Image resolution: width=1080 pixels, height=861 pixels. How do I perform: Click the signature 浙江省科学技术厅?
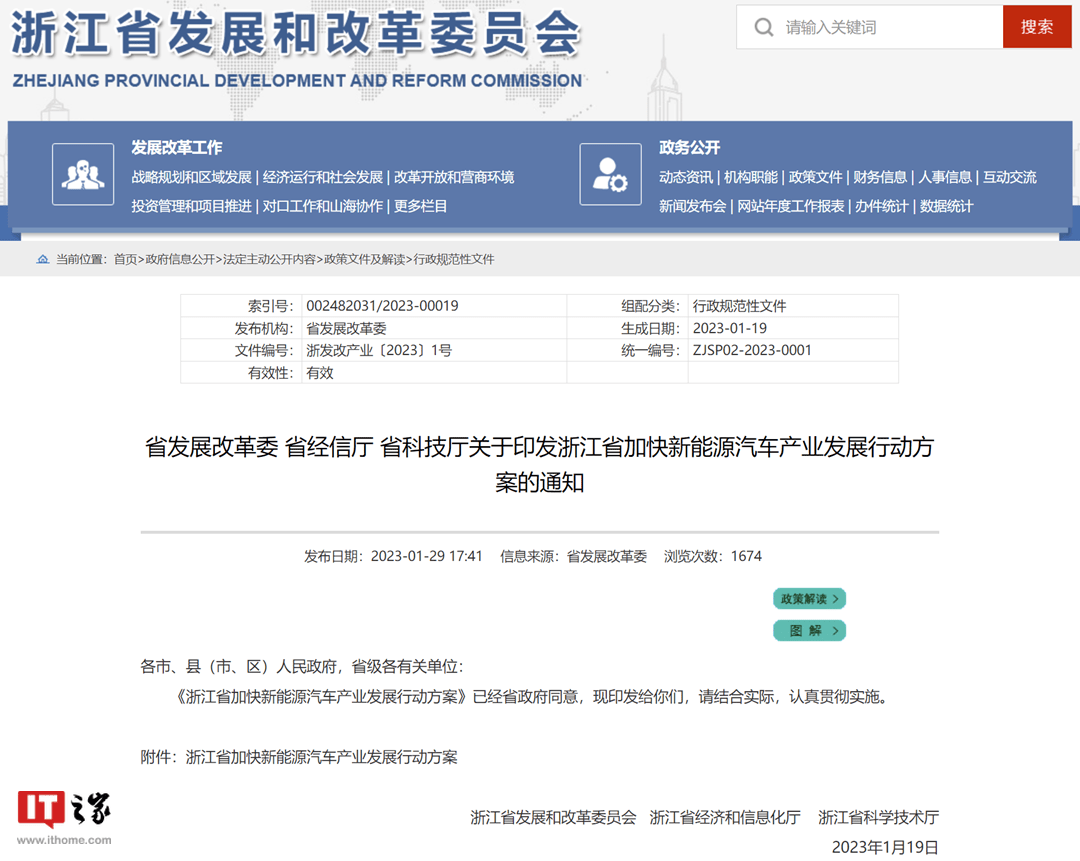coord(878,818)
